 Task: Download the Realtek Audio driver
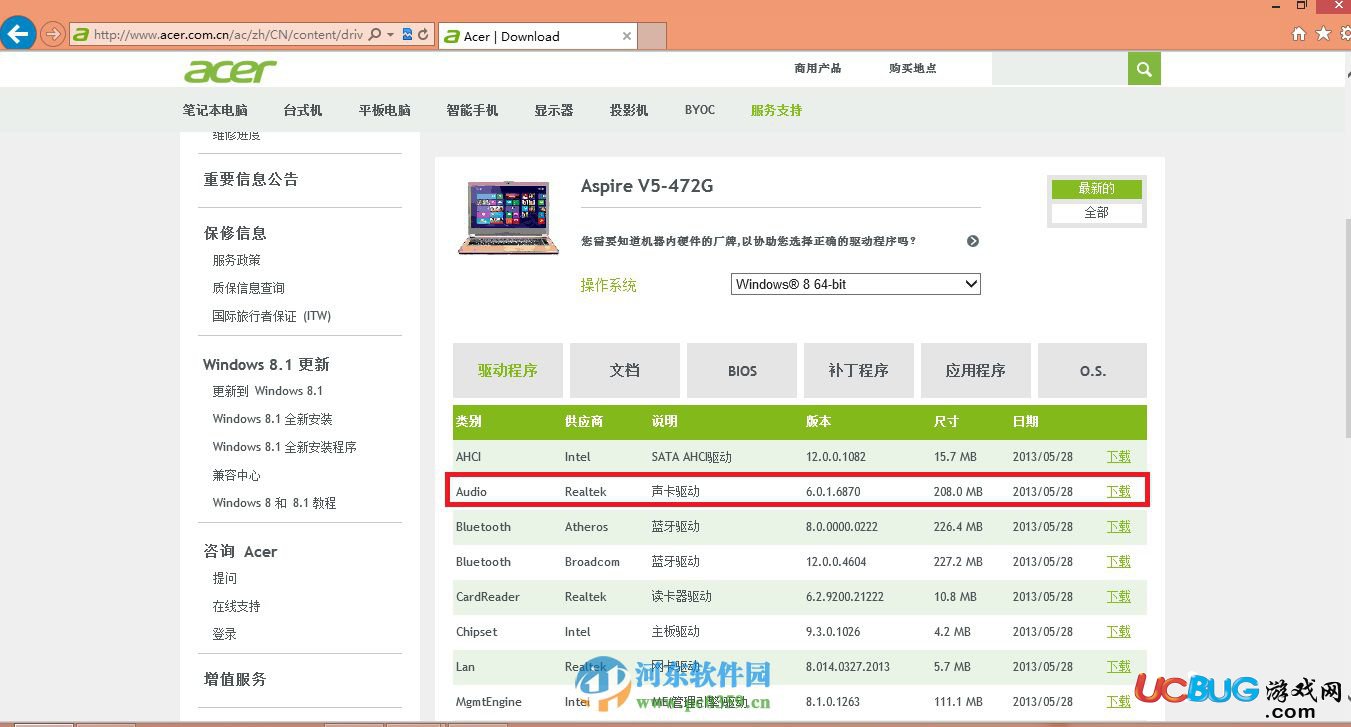click(1118, 492)
